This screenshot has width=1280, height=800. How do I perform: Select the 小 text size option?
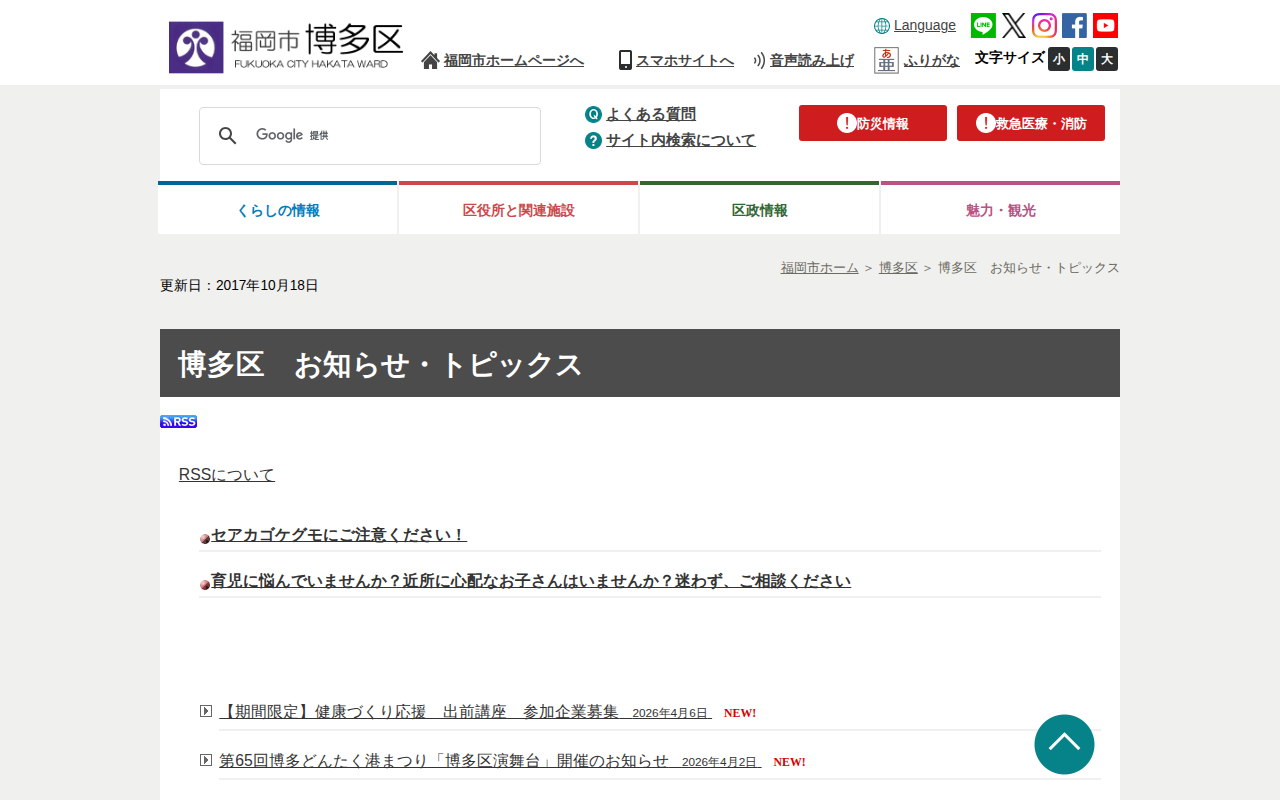(1058, 59)
